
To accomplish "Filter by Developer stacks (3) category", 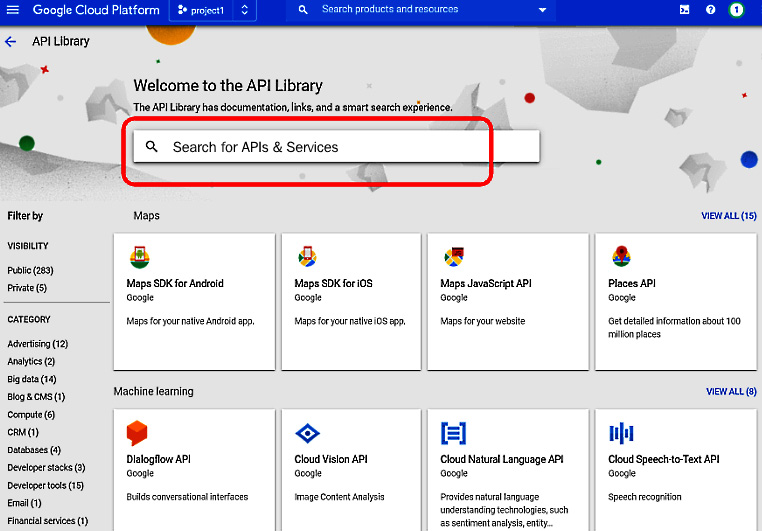I will 46,468.
